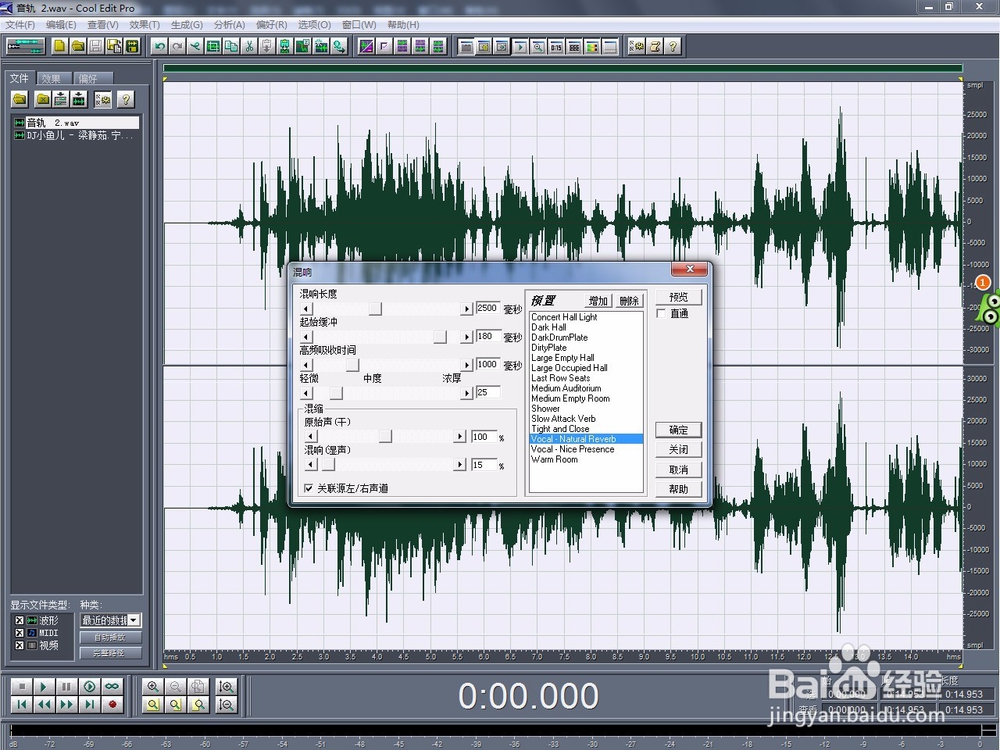Viewport: 1000px width, 750px height.
Task: Click the 增加 preset add button
Action: (598, 300)
